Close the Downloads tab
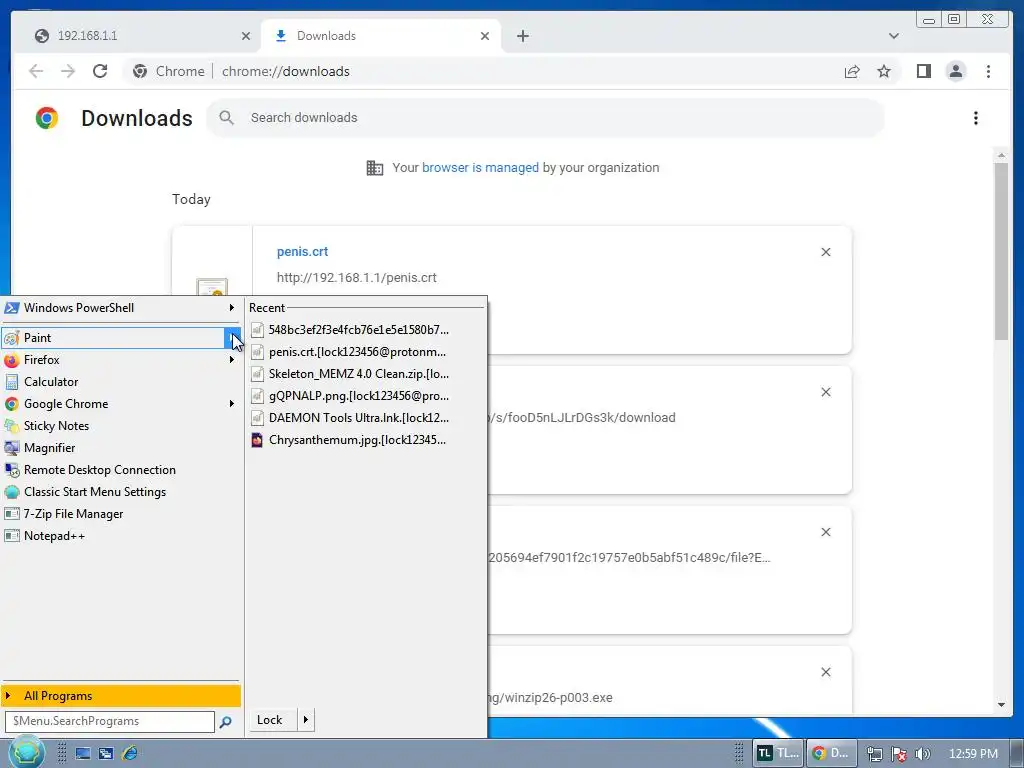The height and width of the screenshot is (768, 1024). point(485,36)
